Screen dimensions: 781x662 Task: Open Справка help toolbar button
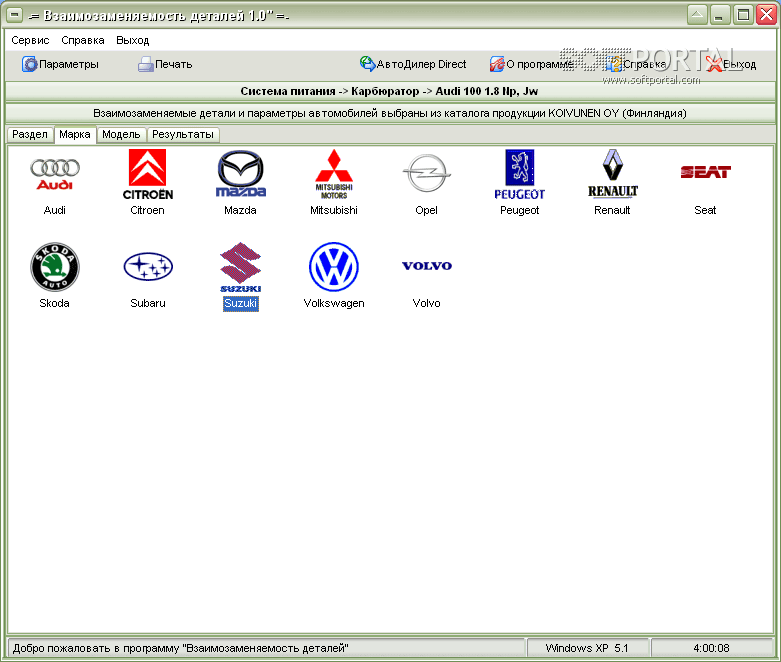[637, 64]
